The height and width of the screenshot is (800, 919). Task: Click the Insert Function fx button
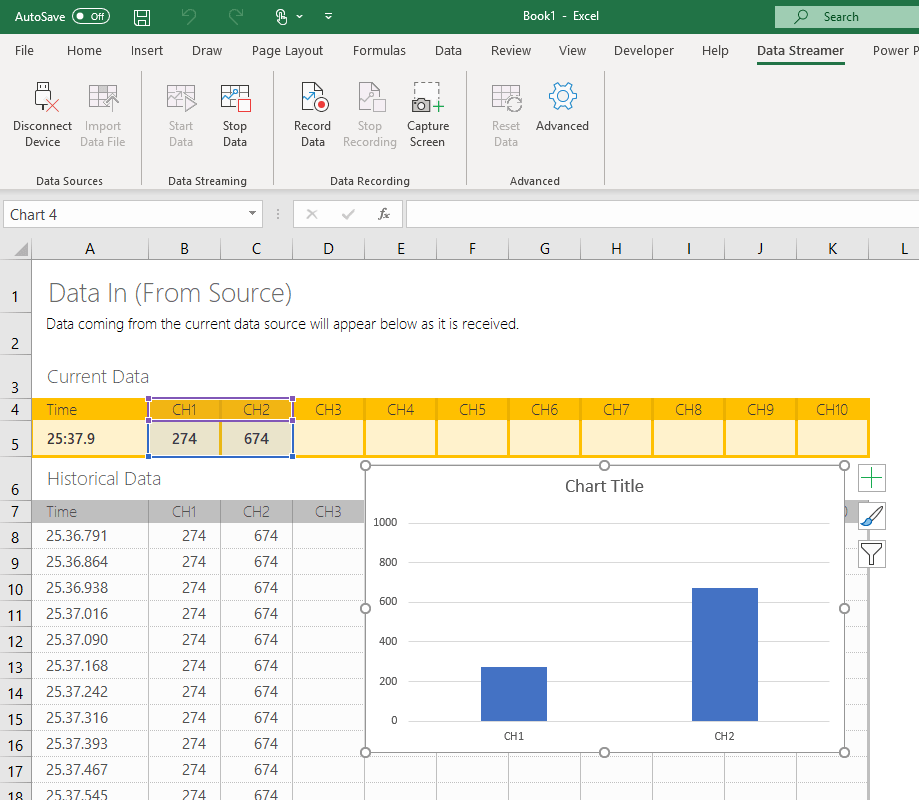point(384,213)
